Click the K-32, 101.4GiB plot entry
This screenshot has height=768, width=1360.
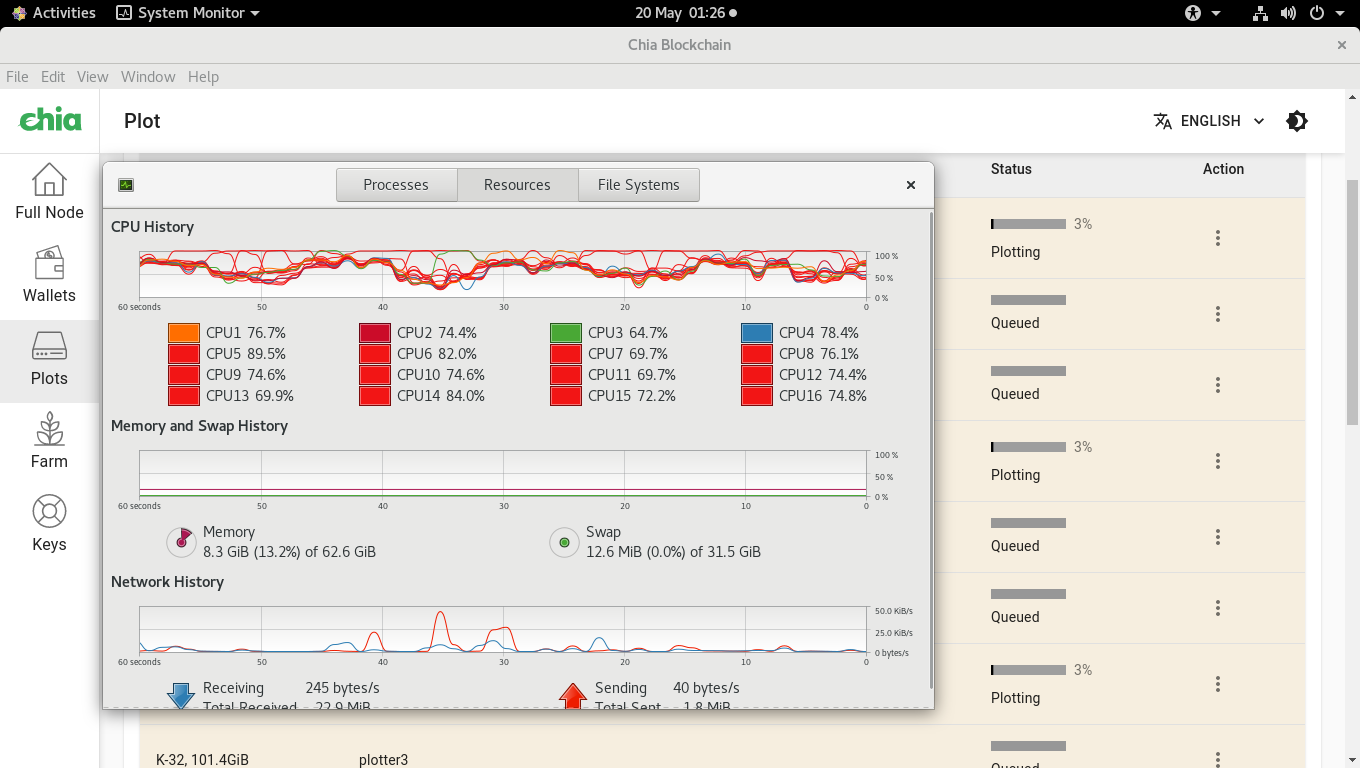click(202, 760)
